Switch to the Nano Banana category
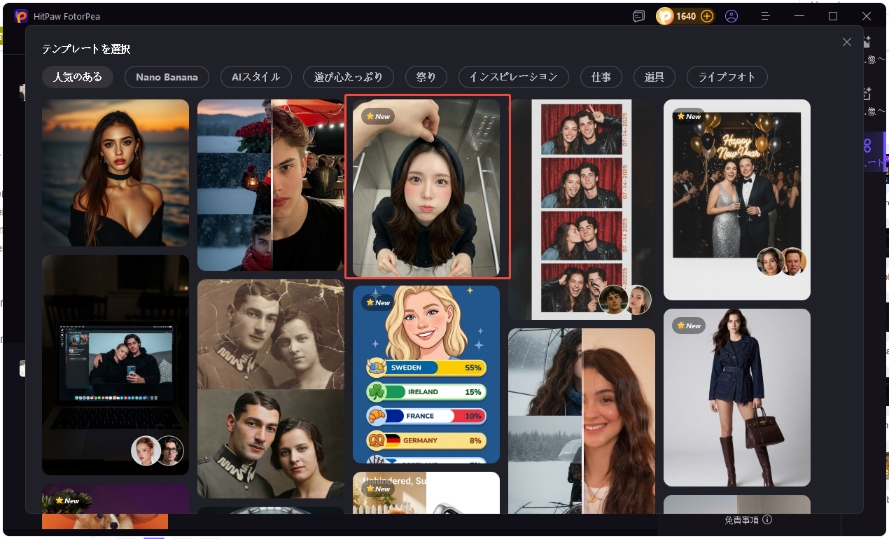This screenshot has width=889, height=539. pos(167,77)
